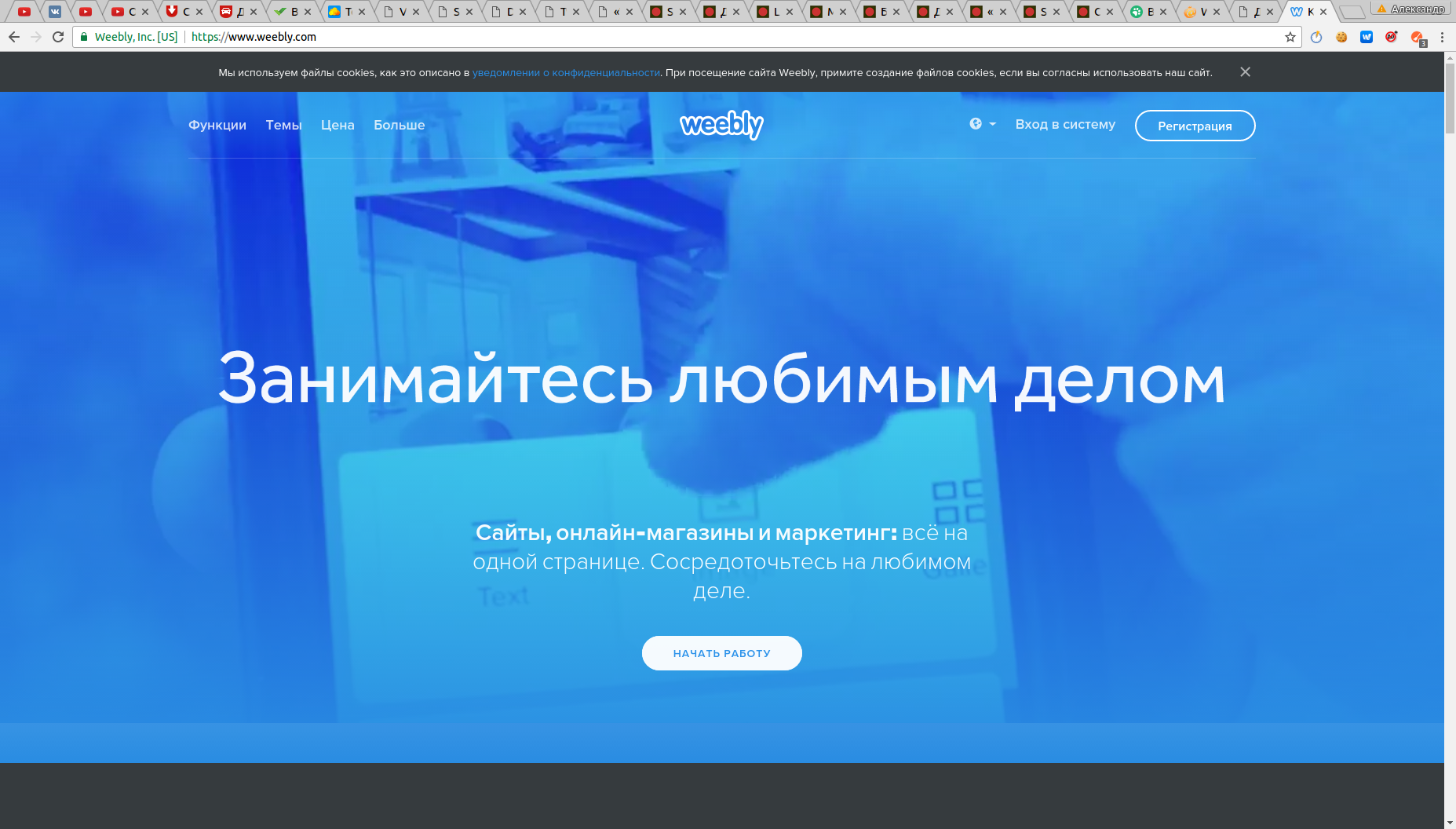
Task: Open the globe language selector
Action: point(982,124)
